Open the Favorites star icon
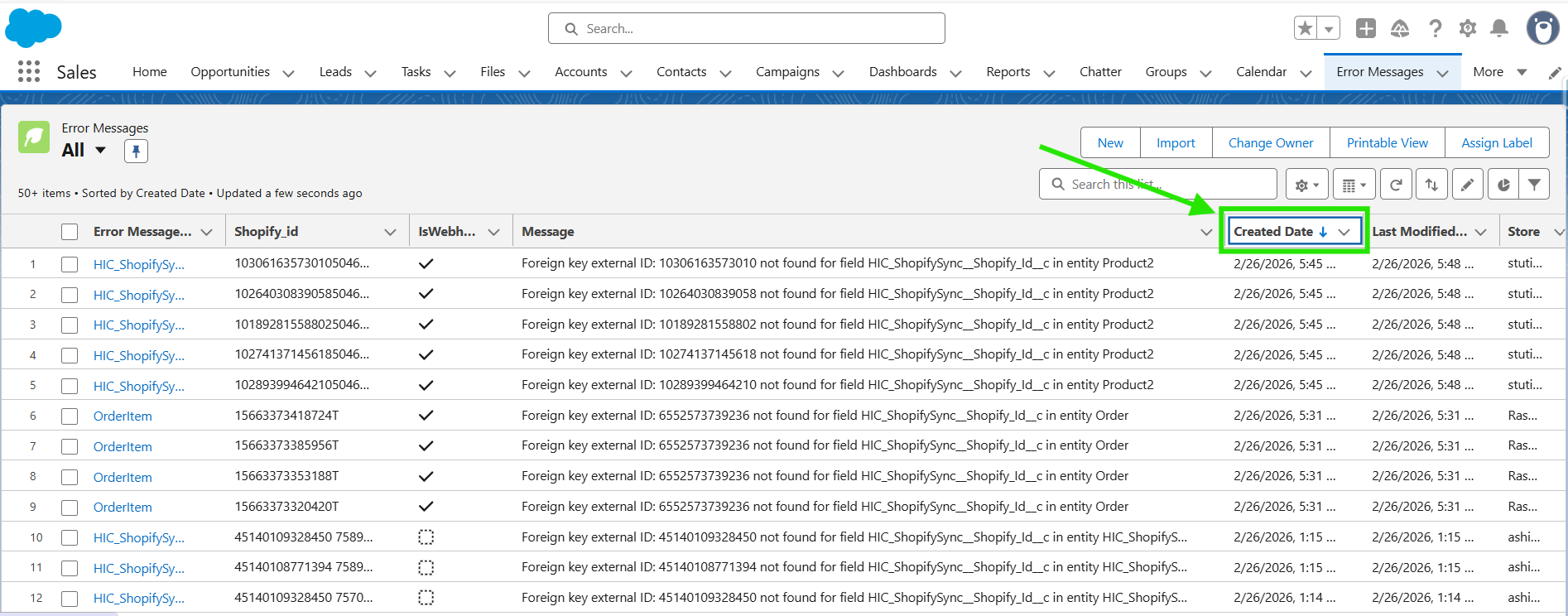1568x616 pixels. (1306, 28)
